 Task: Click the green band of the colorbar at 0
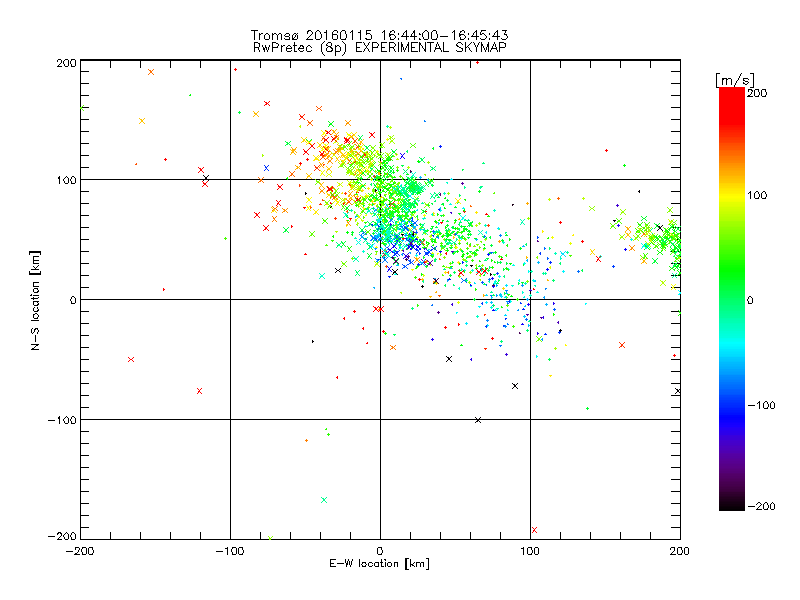(x=732, y=300)
